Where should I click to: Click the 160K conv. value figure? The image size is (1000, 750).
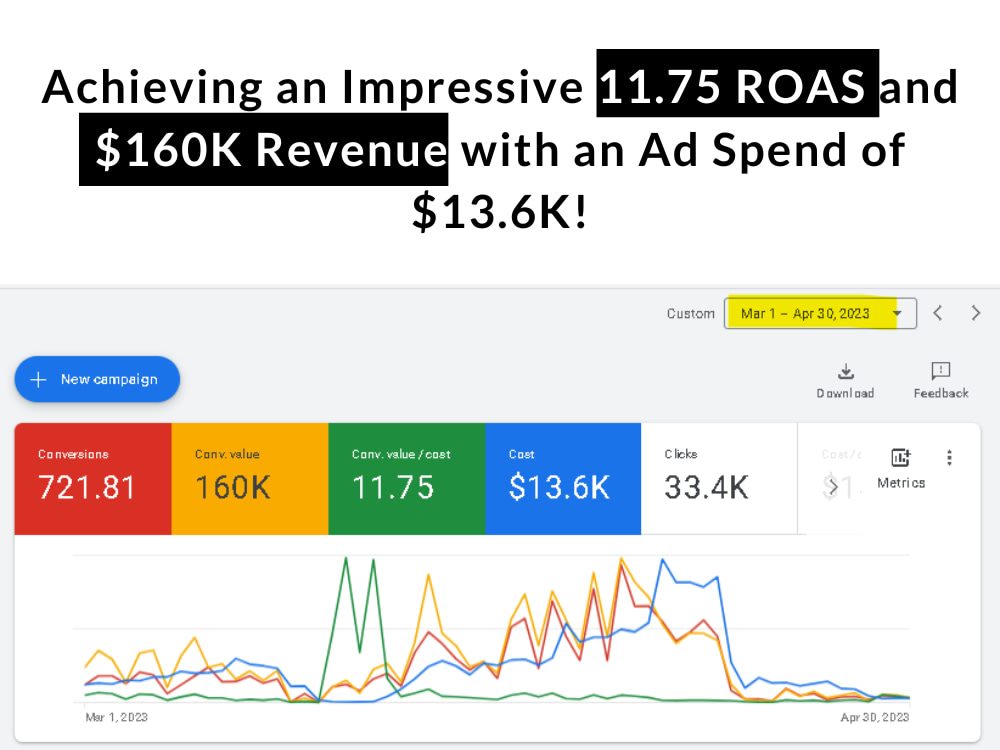pos(233,488)
